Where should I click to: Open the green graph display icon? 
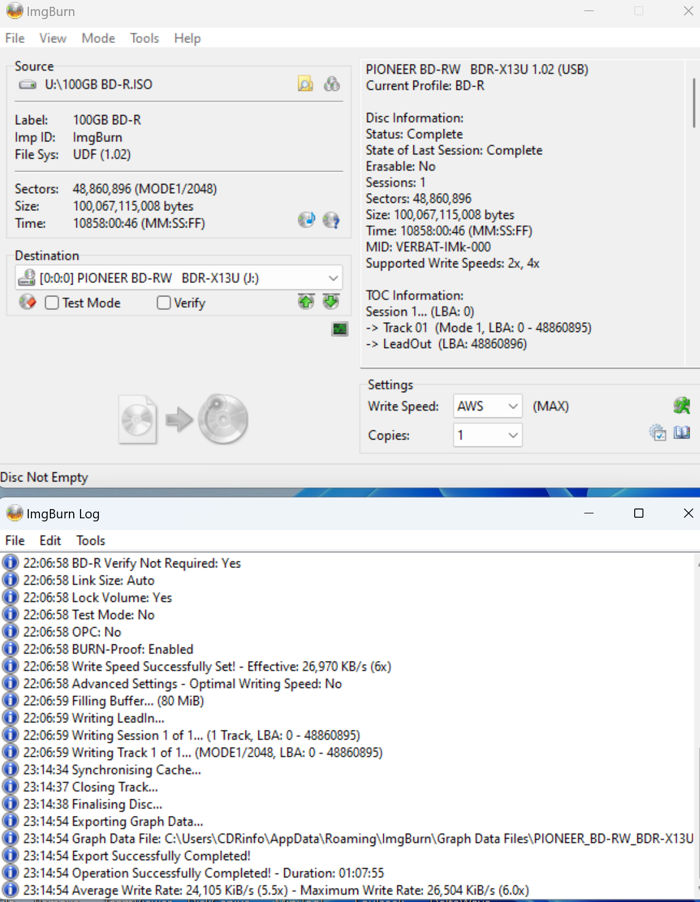click(x=340, y=329)
